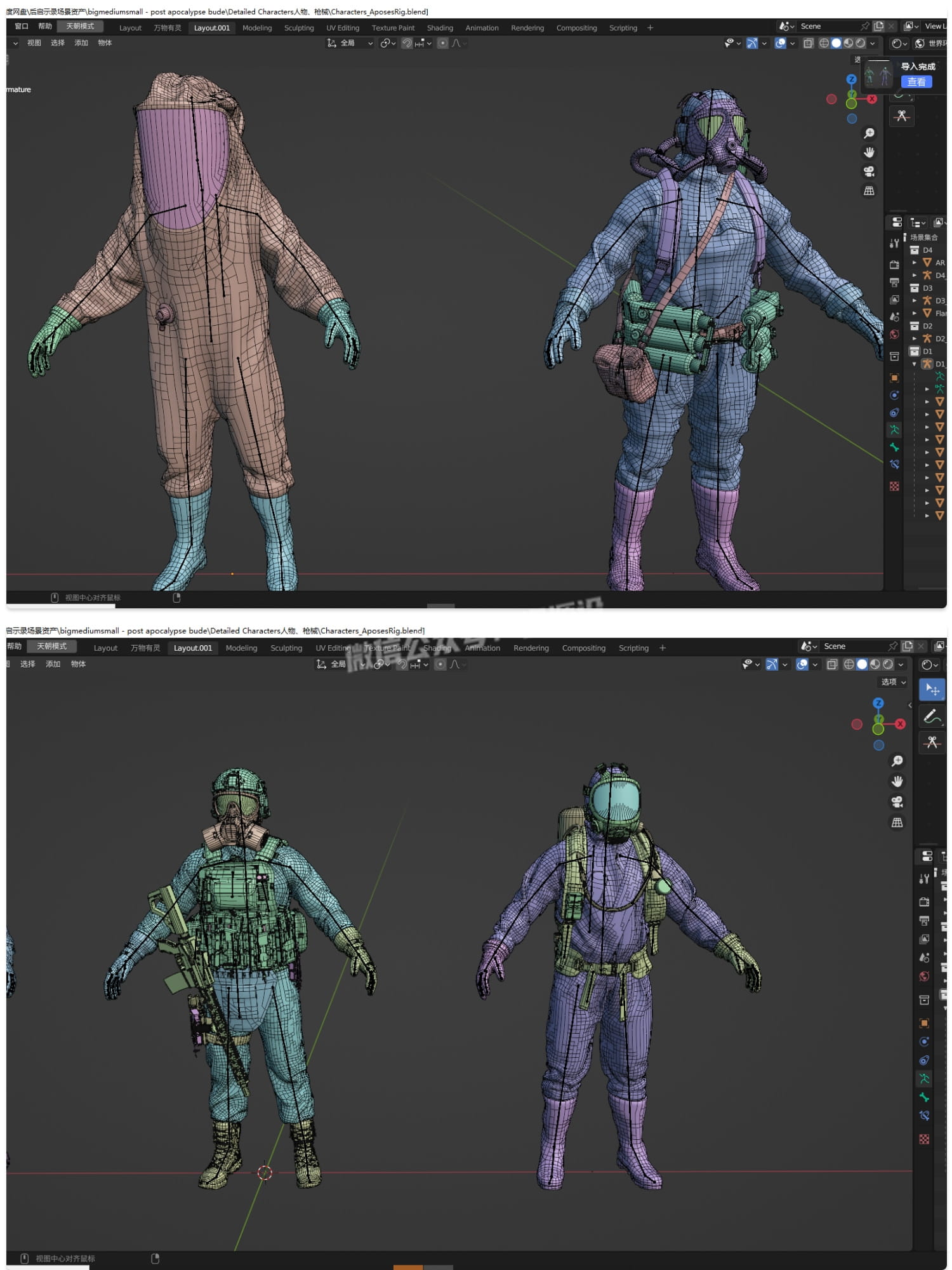Open the checkered Texture properties tab, top window
Viewport: 952px width, 1270px height.
tap(894, 486)
